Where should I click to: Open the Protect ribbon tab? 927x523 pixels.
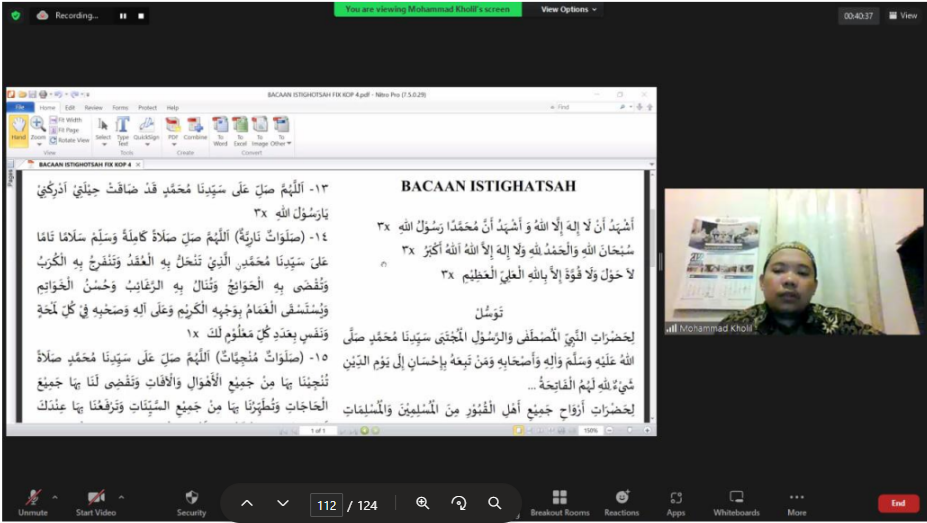147,107
